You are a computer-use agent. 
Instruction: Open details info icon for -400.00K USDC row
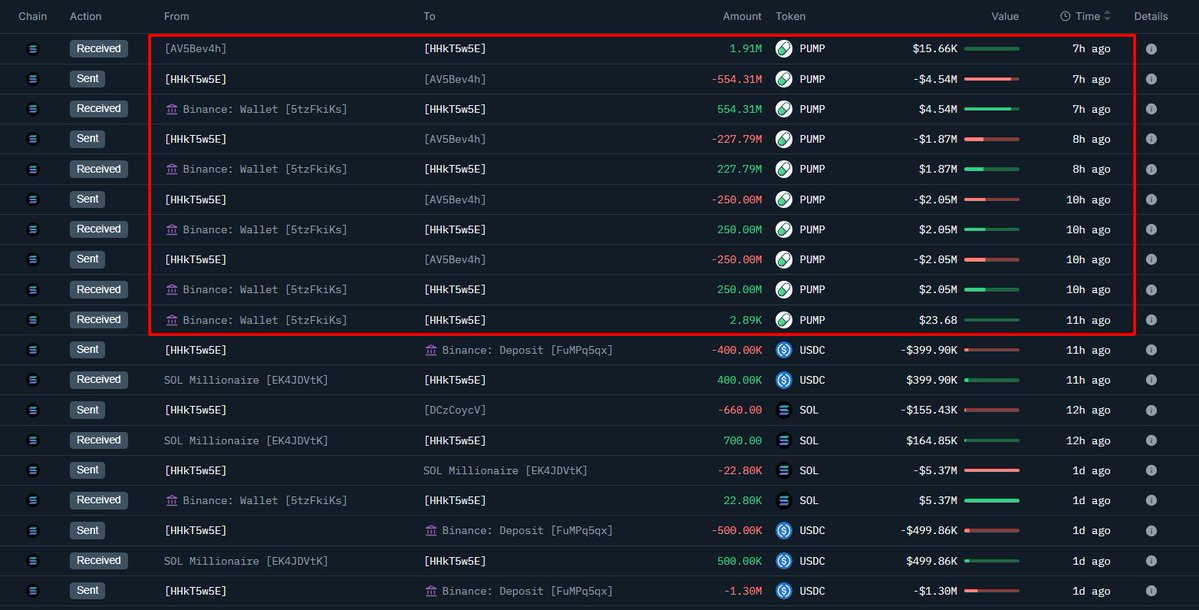[1151, 350]
